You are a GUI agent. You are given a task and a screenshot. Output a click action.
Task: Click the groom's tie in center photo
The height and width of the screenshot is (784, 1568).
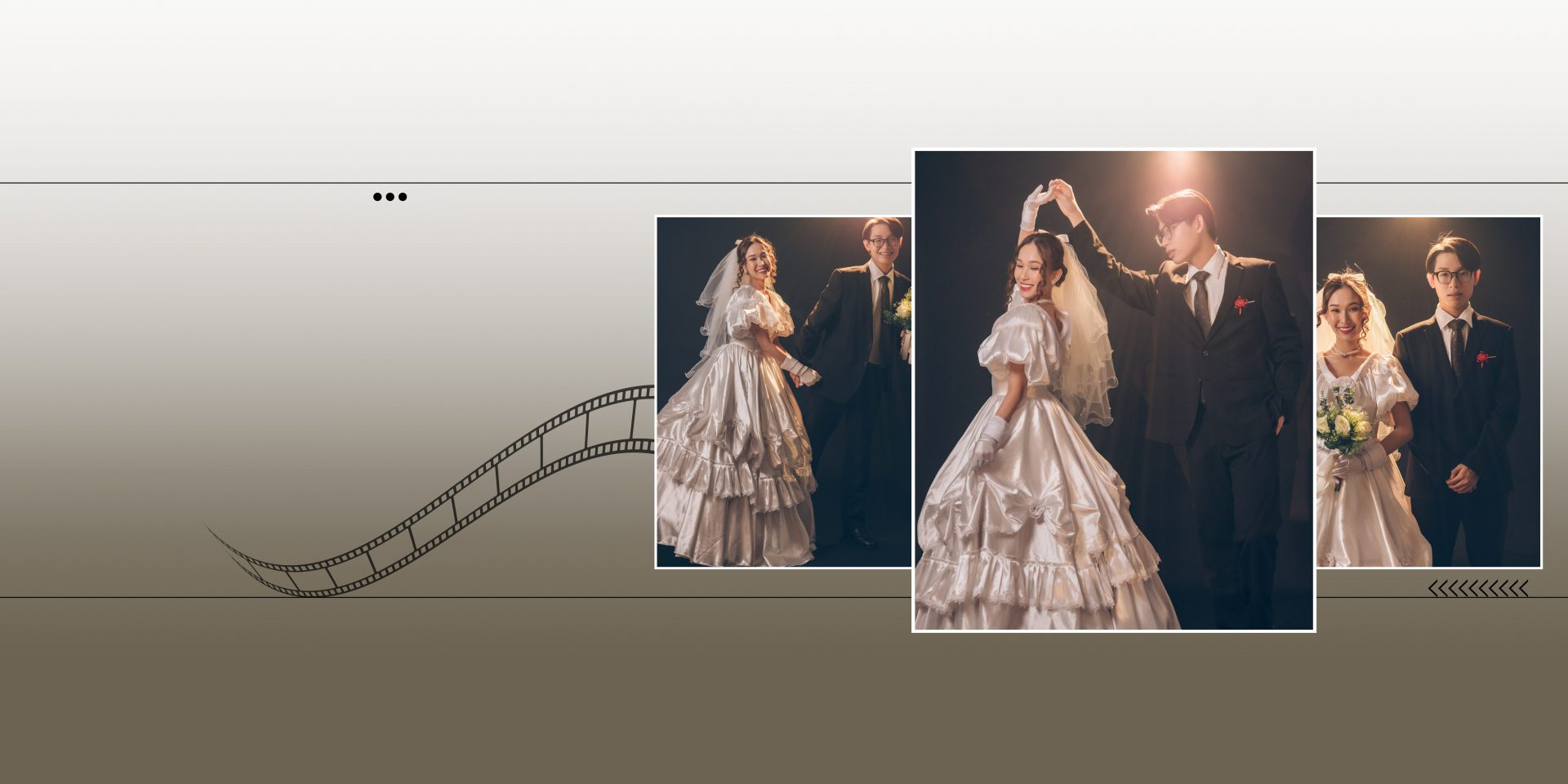1200,302
